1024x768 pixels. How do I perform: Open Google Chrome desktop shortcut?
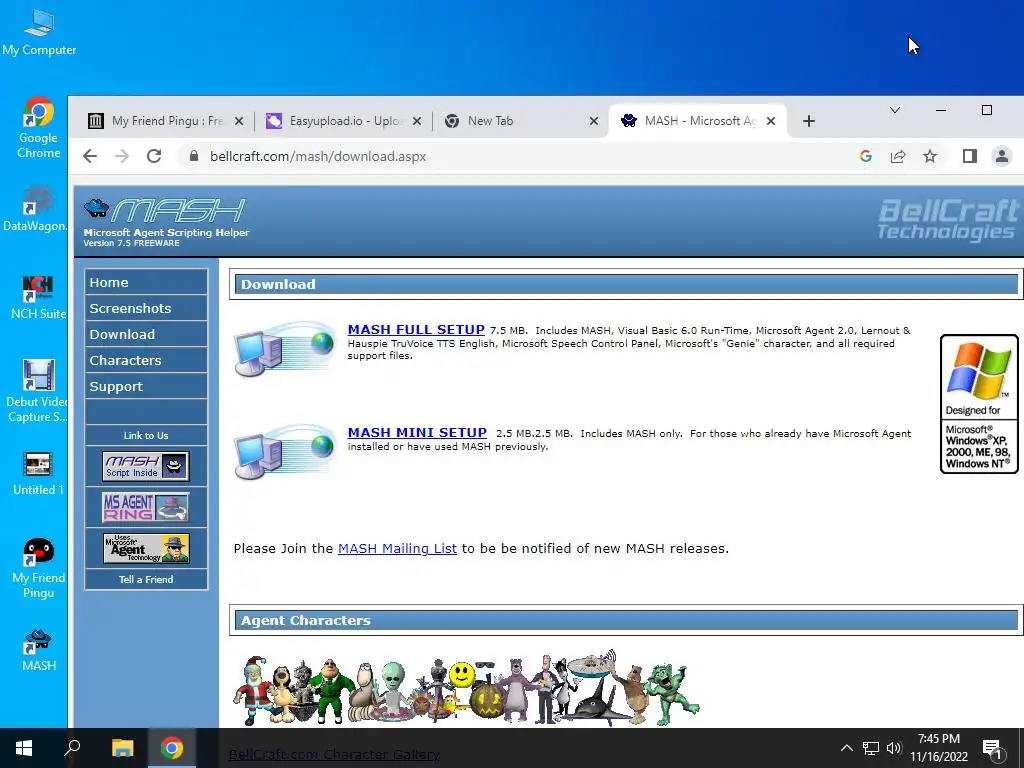coord(38,127)
